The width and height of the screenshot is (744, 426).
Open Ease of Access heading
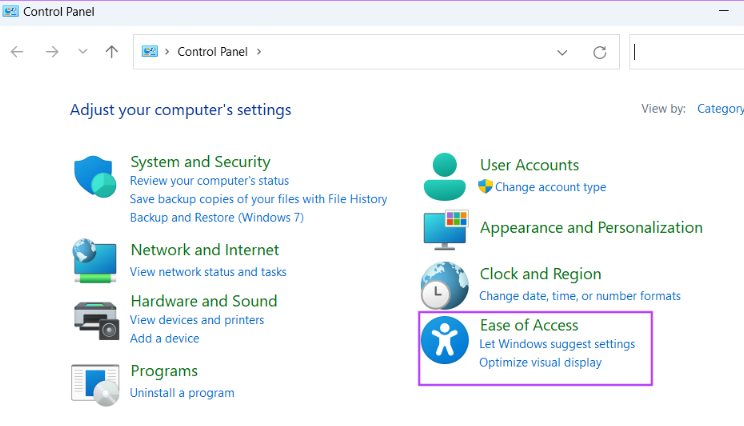pyautogui.click(x=529, y=325)
